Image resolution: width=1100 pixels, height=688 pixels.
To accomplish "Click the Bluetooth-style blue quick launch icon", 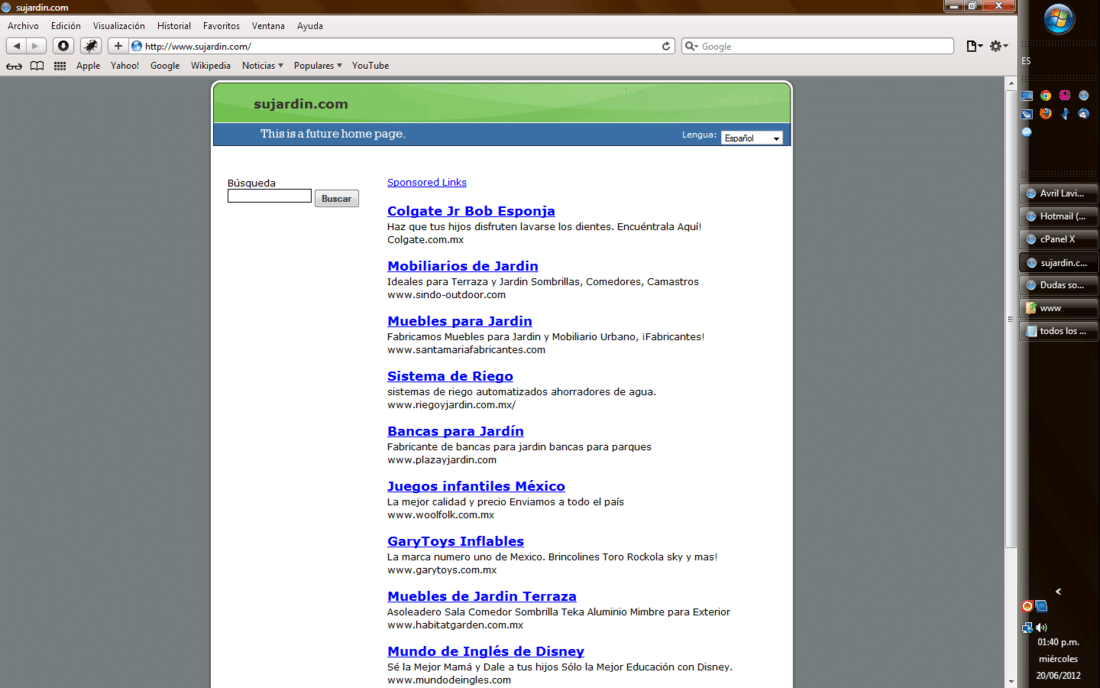I will (x=1065, y=114).
